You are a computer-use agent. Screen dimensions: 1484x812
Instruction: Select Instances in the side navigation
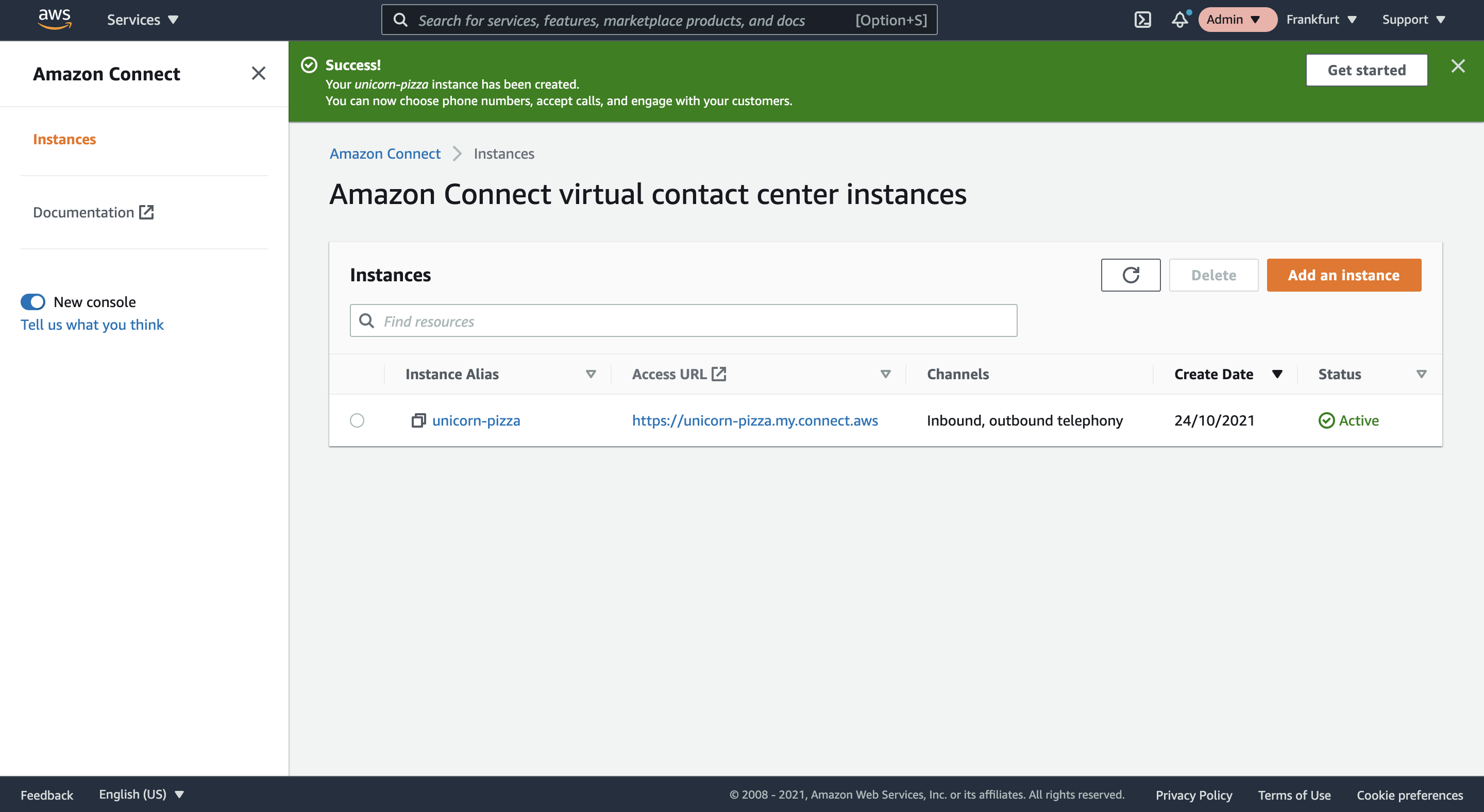point(64,139)
